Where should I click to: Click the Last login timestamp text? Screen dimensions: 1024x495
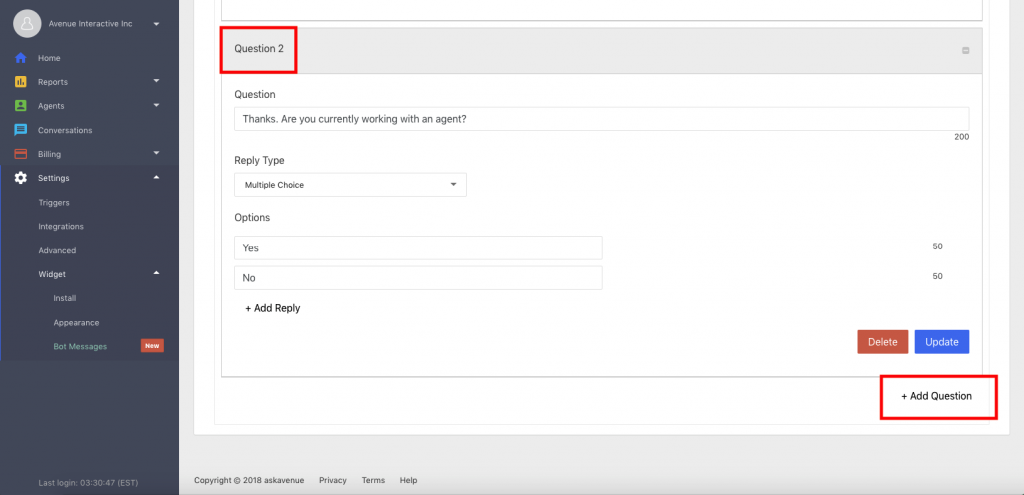[88, 483]
